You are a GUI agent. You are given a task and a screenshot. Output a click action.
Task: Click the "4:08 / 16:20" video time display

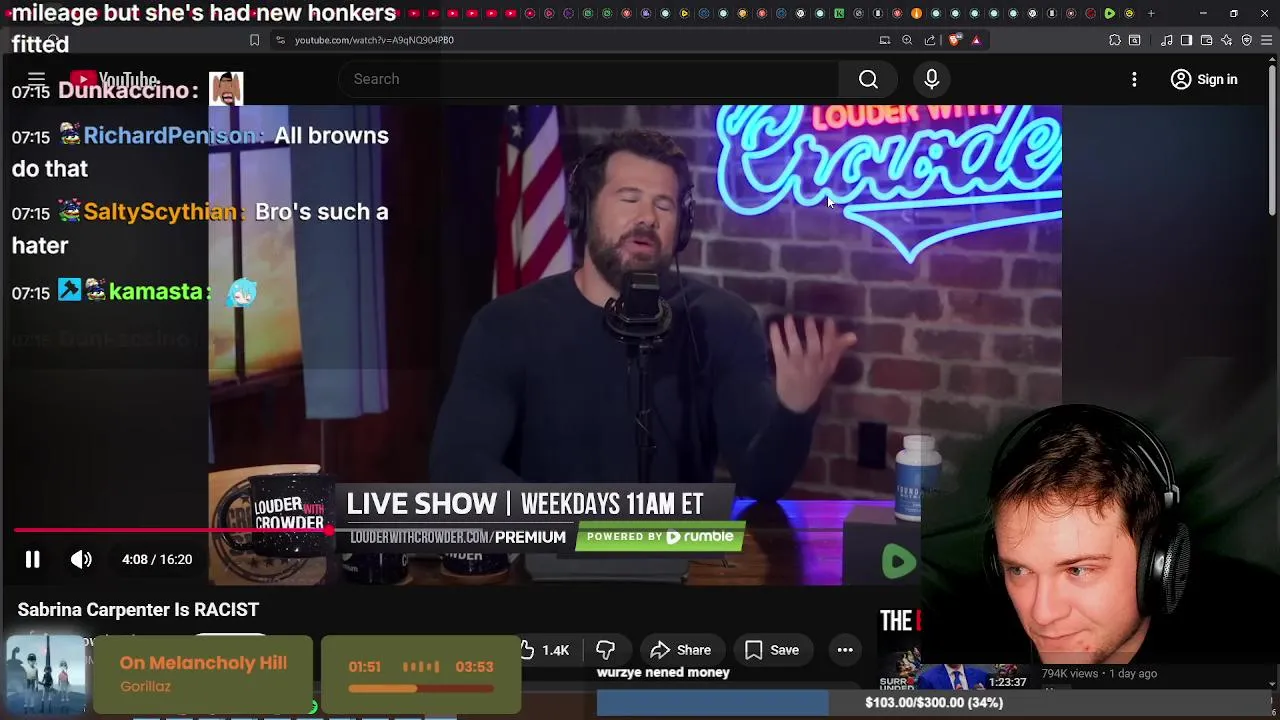(157, 560)
